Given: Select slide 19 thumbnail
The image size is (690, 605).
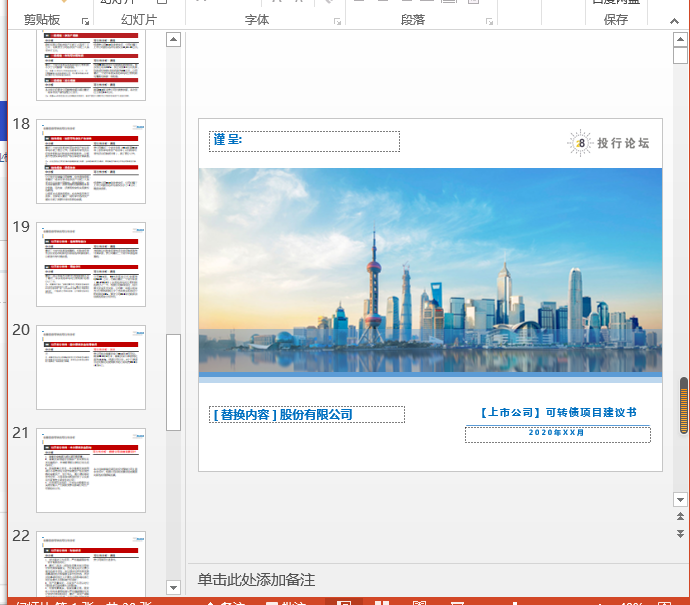Looking at the screenshot, I should click(x=91, y=264).
